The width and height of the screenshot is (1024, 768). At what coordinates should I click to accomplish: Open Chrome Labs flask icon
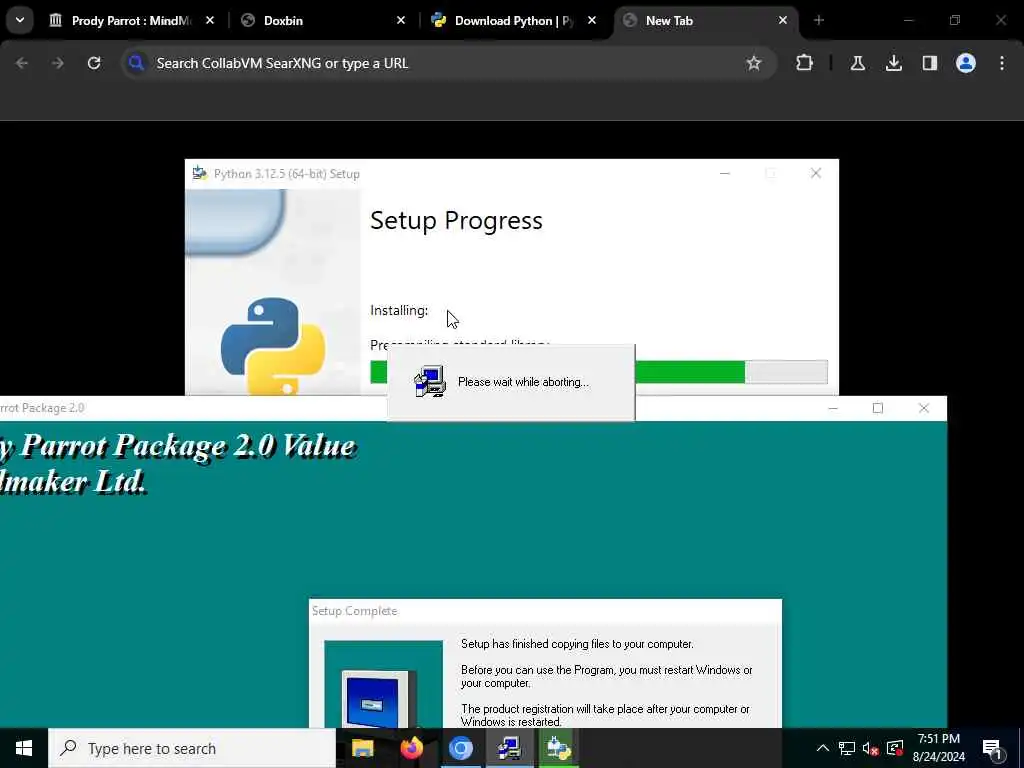click(857, 63)
